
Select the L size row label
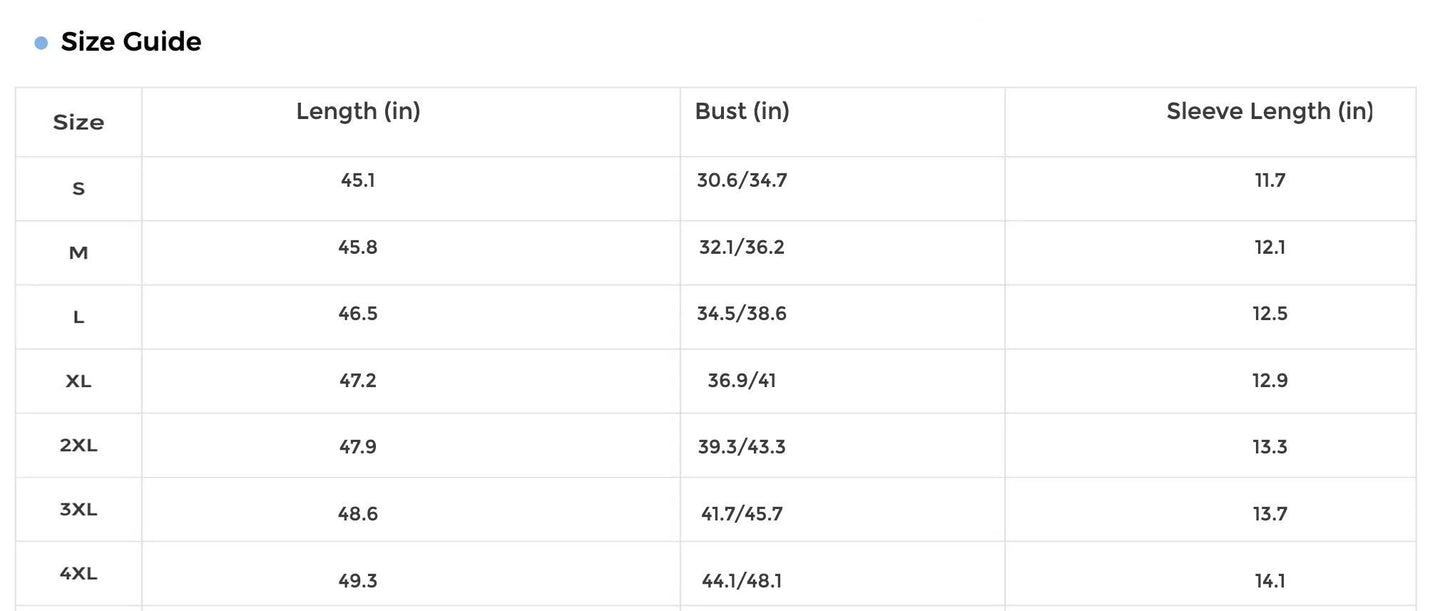pos(78,317)
